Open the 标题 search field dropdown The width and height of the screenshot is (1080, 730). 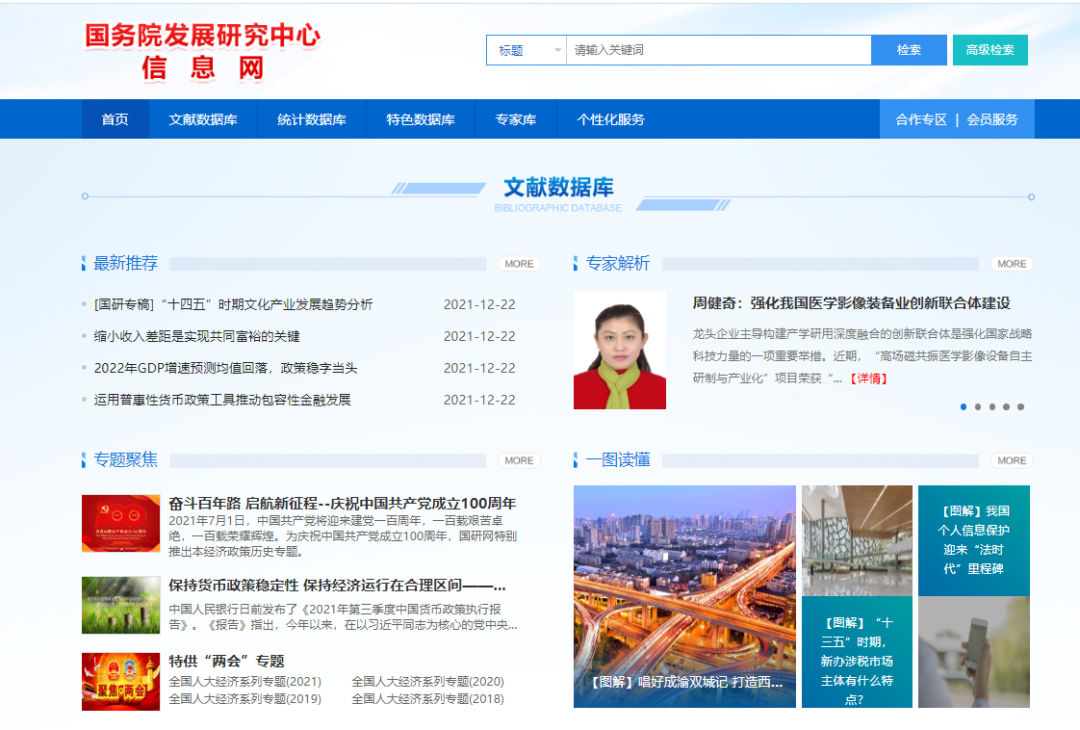point(526,49)
